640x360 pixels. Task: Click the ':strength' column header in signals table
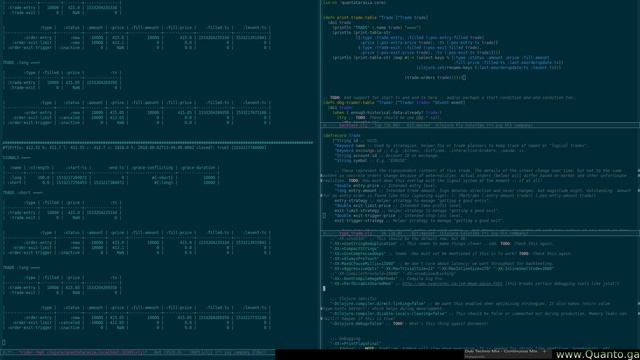click(x=39, y=168)
